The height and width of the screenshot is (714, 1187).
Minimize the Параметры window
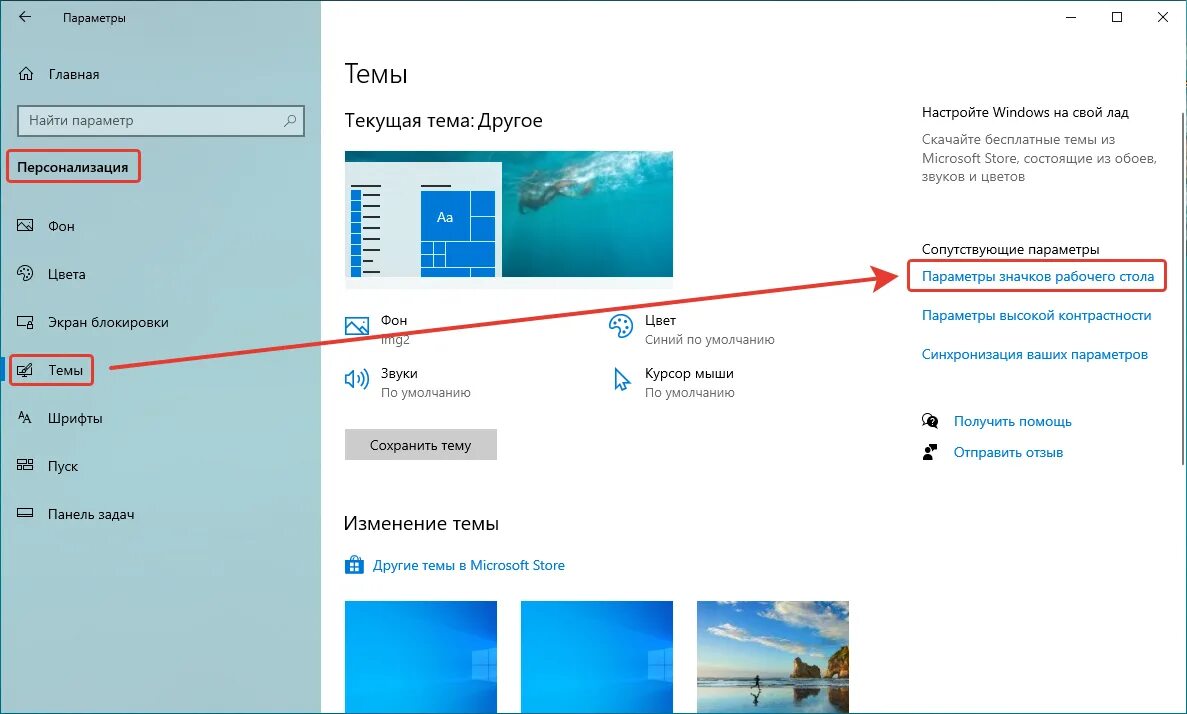pos(1071,17)
